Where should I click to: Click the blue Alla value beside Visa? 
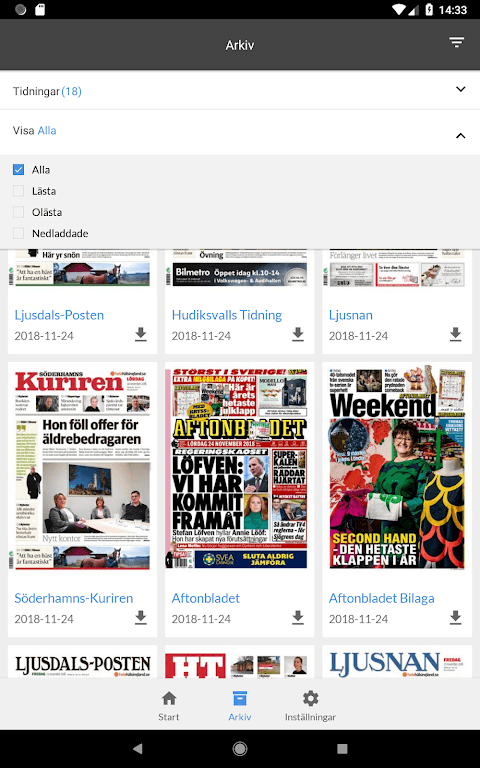click(47, 130)
